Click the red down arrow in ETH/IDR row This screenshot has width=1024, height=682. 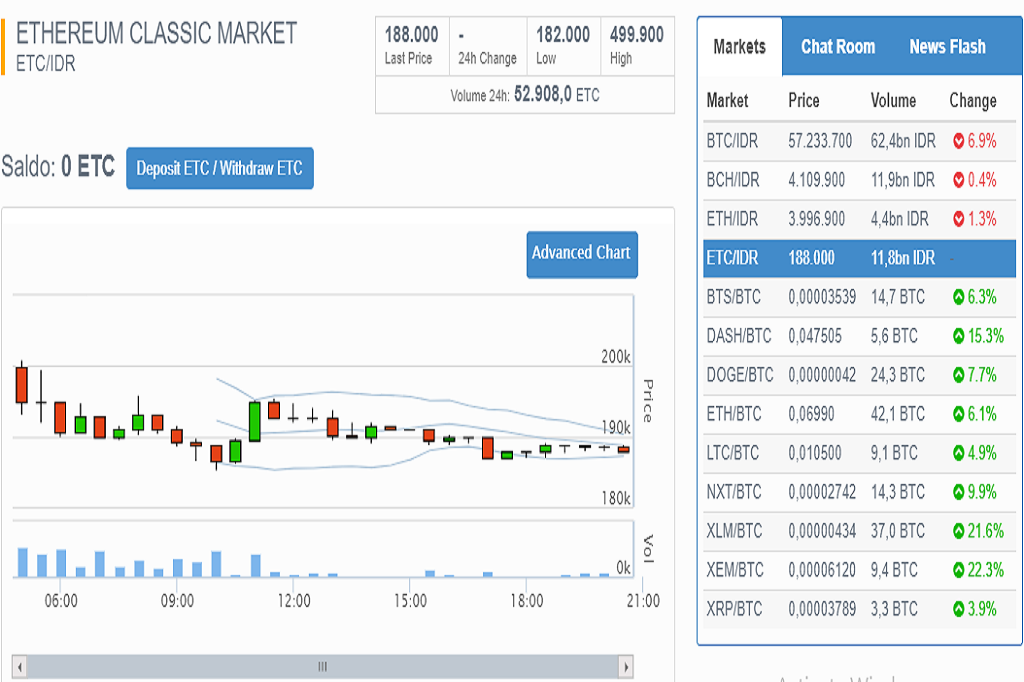click(958, 219)
